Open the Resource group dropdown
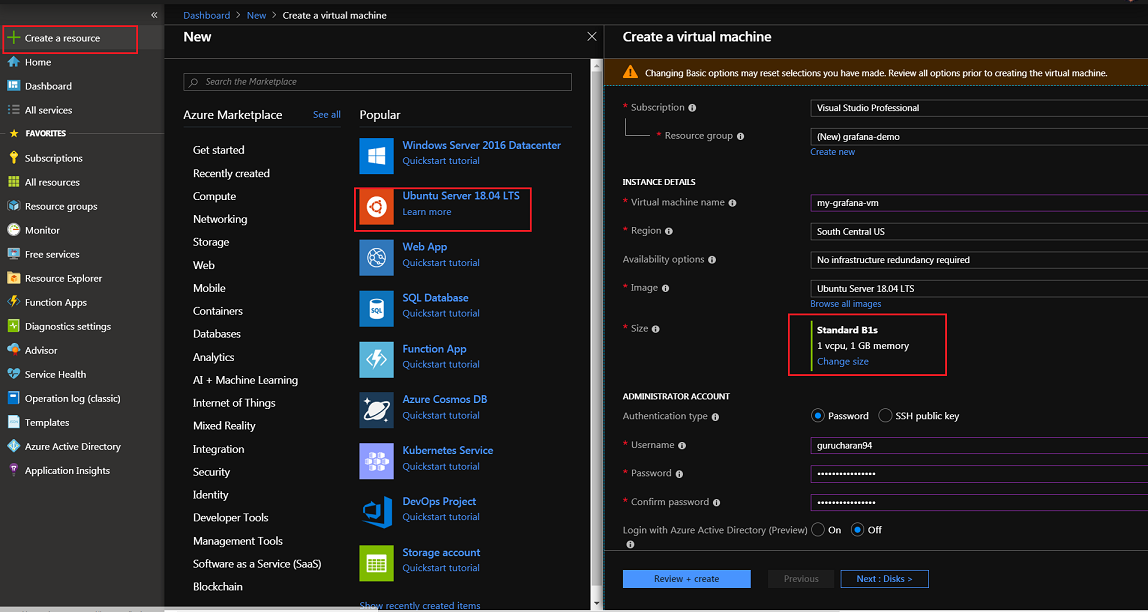 (x=979, y=136)
